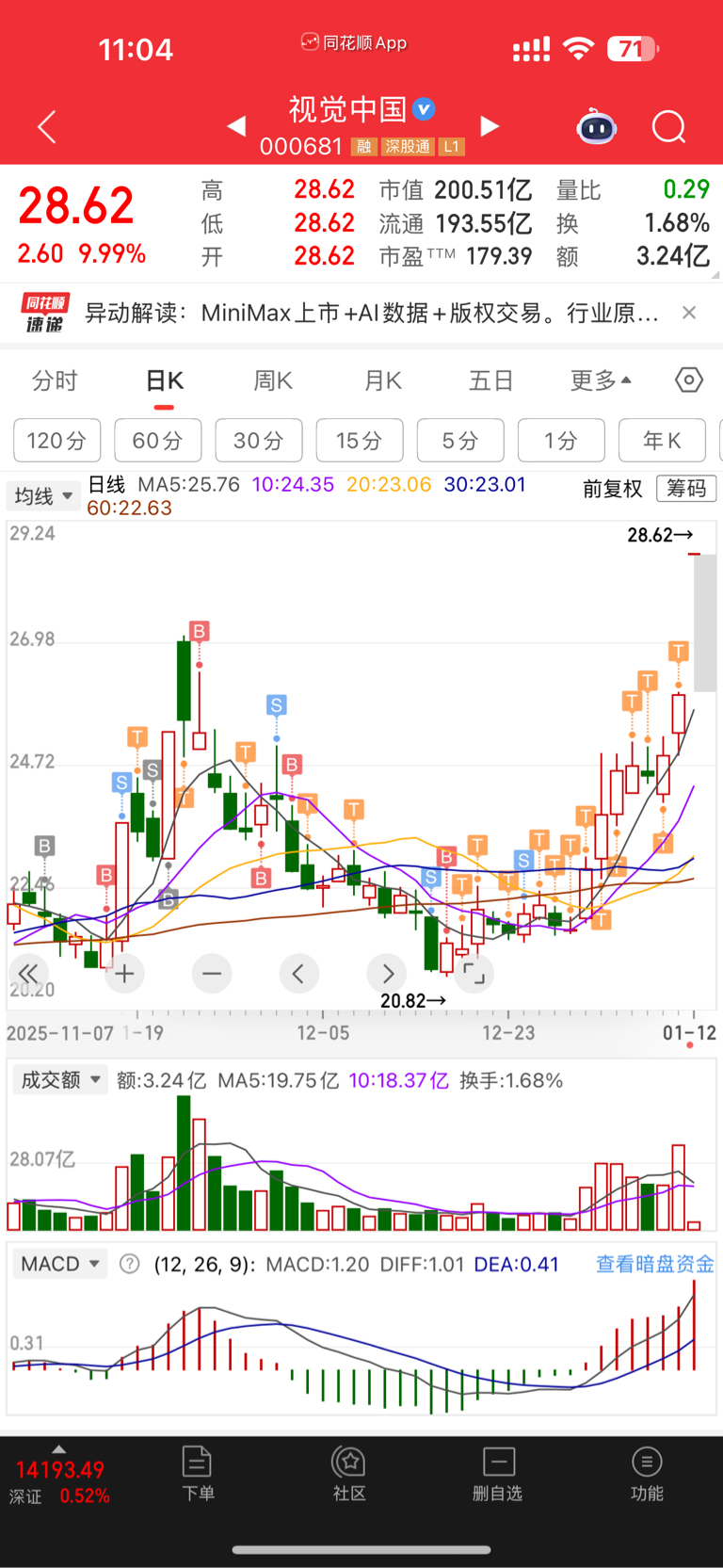
Task: Tap the blue S marker above 24.72 line
Action: tap(276, 704)
